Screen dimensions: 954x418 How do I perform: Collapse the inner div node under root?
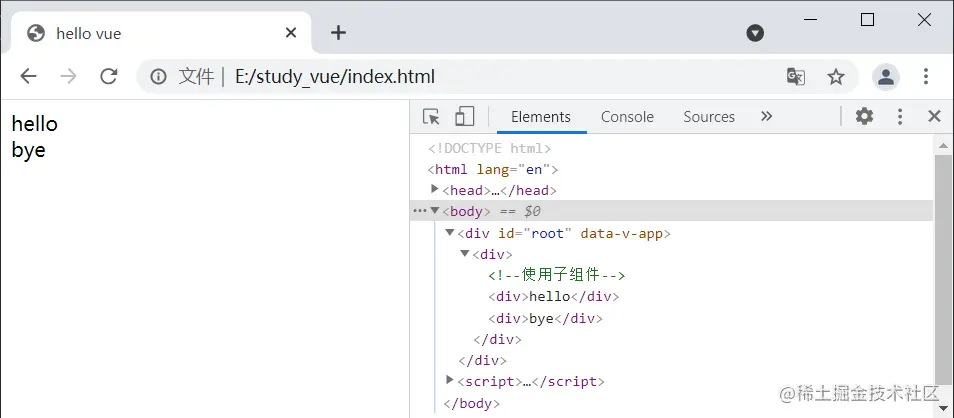[464, 253]
